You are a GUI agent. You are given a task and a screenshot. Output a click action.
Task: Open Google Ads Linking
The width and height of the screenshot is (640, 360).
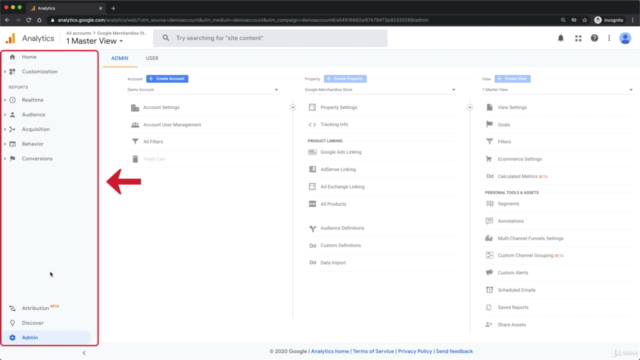point(341,152)
